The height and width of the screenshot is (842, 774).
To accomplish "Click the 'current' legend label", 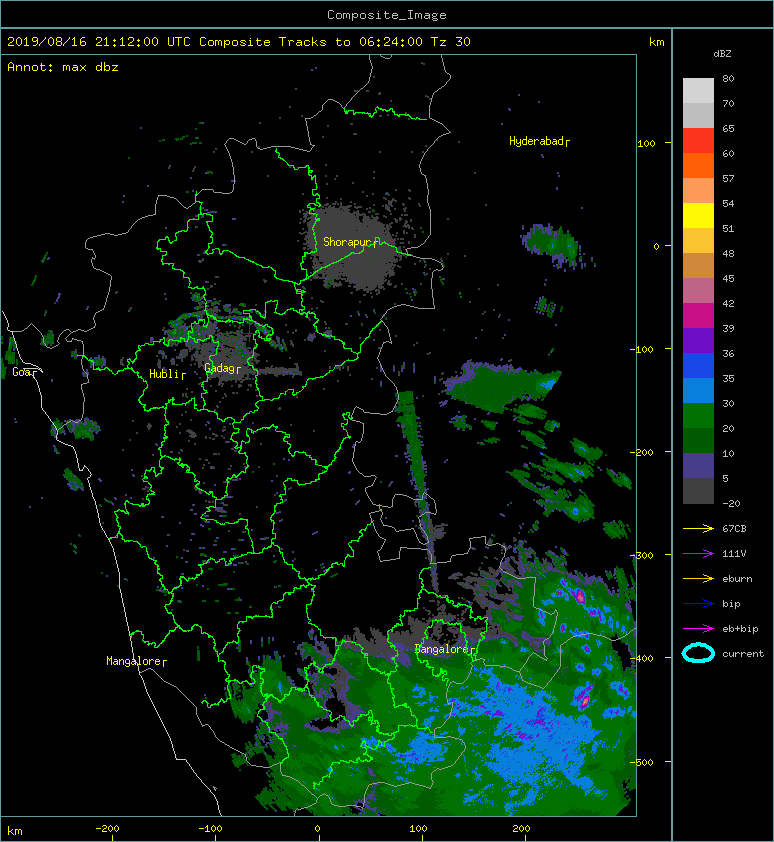I will (743, 654).
